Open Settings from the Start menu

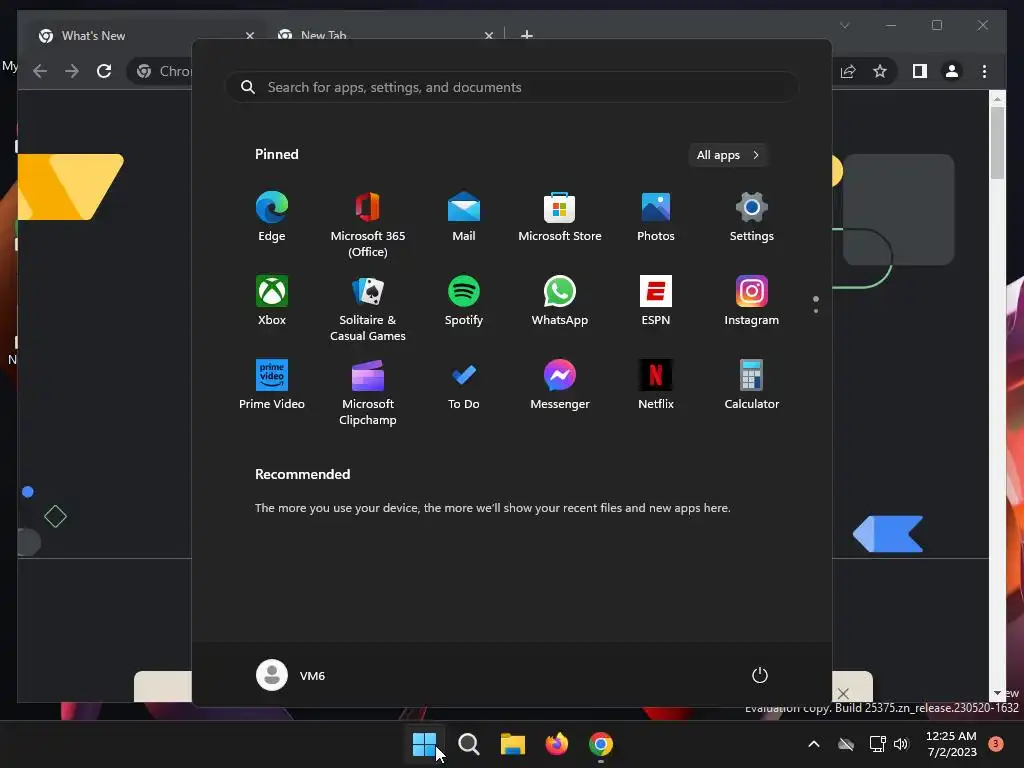[x=752, y=217]
